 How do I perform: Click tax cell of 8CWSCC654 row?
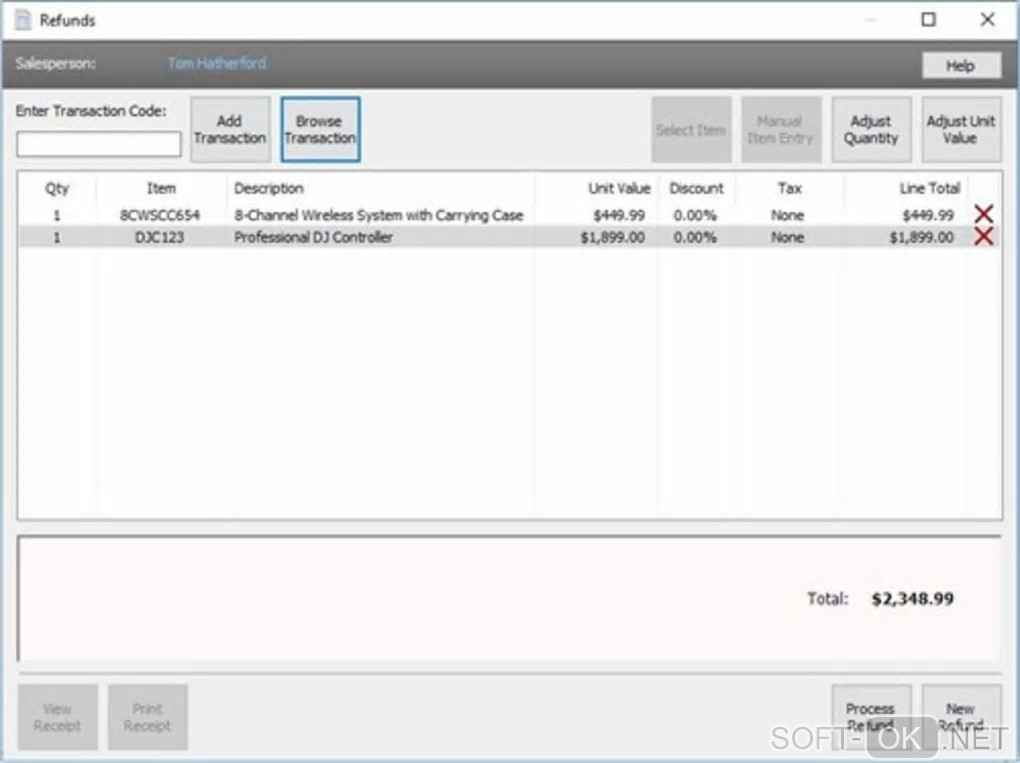coord(788,215)
